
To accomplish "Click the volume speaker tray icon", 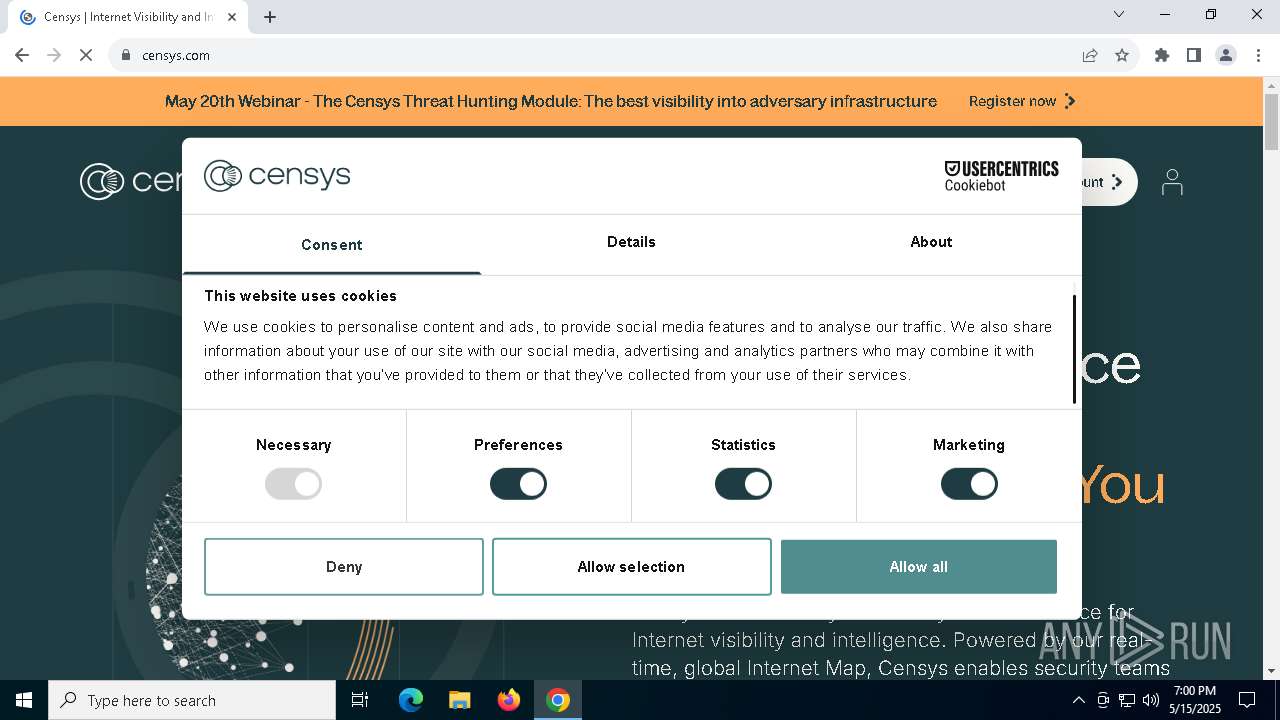I will (1151, 700).
